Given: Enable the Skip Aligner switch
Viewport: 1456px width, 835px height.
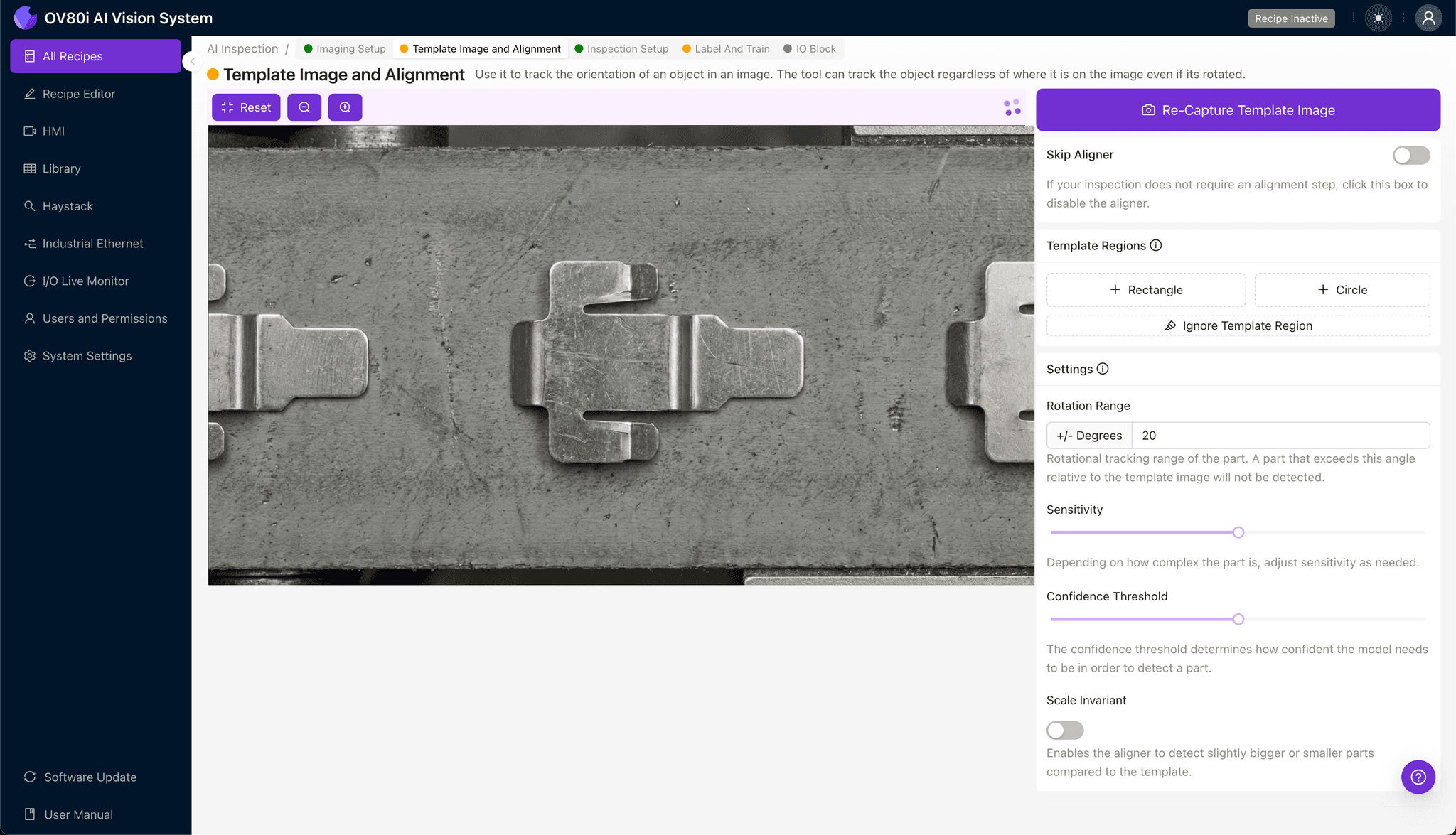Looking at the screenshot, I should [x=1410, y=155].
